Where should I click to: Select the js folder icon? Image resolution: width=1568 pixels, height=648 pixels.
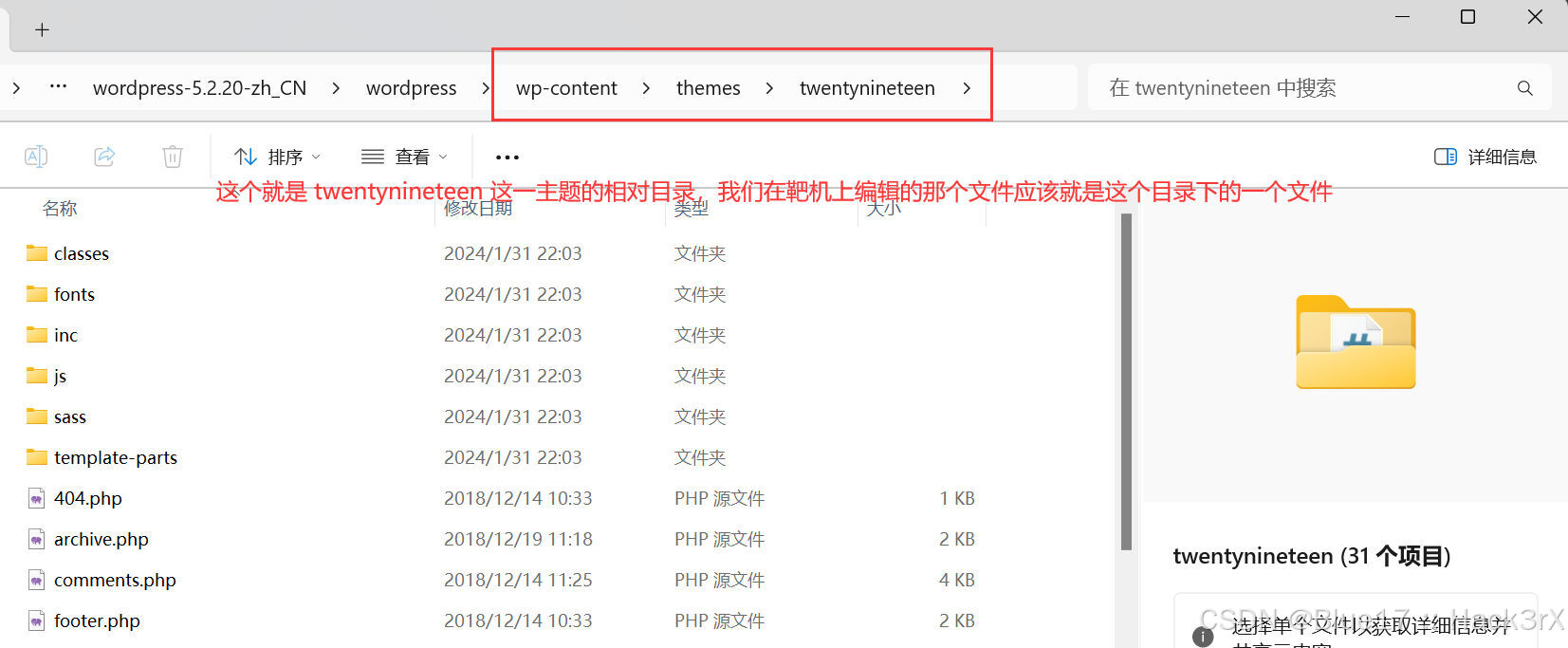pyautogui.click(x=37, y=376)
